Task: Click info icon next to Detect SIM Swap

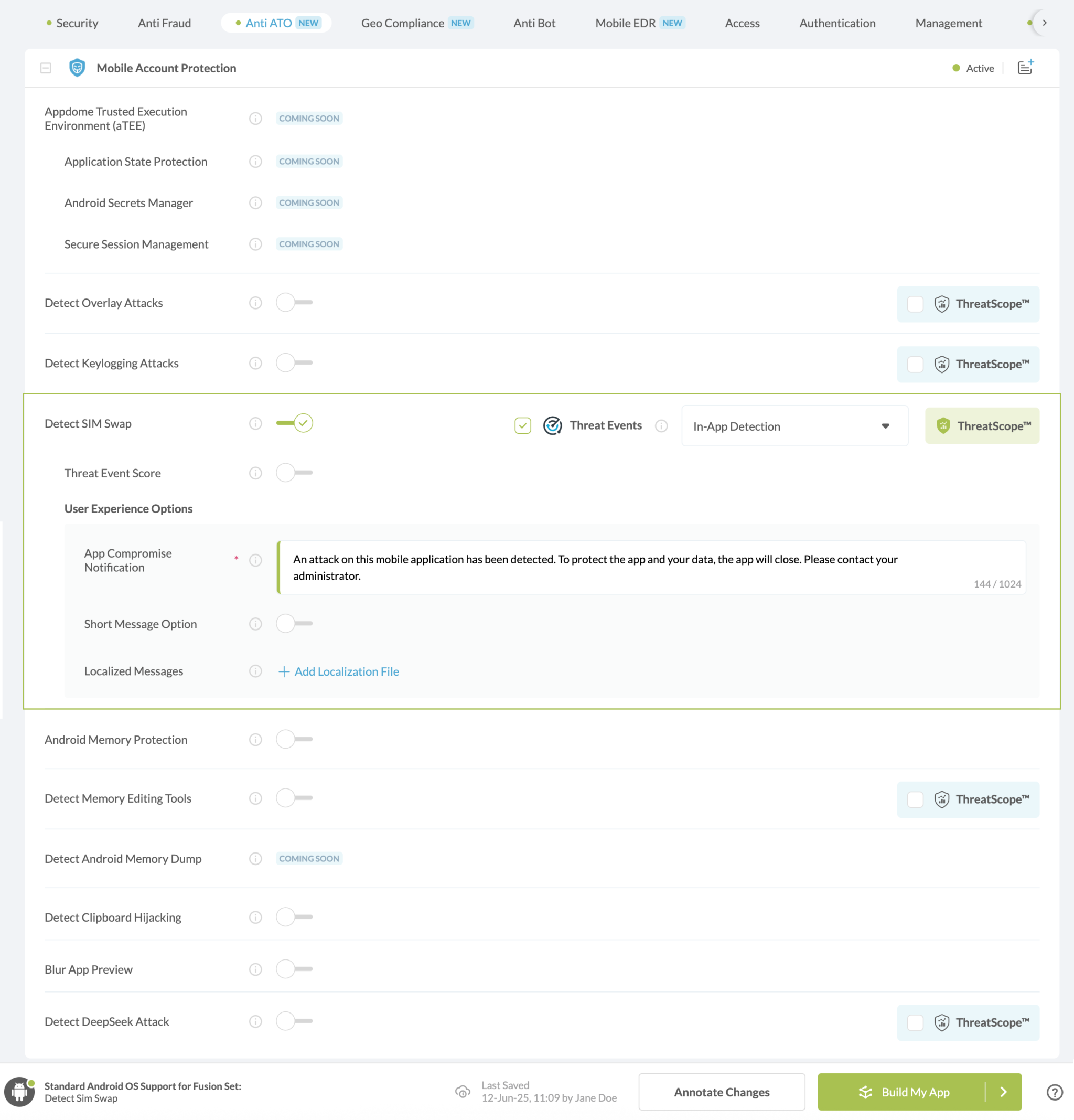Action: tap(255, 423)
